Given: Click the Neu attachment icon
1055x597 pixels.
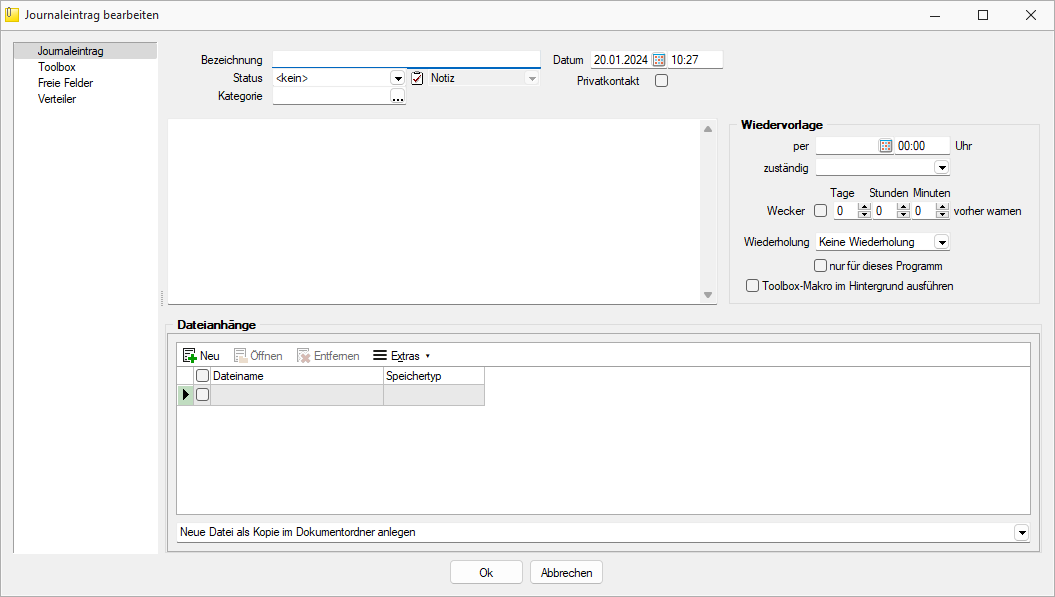Looking at the screenshot, I should tap(190, 355).
